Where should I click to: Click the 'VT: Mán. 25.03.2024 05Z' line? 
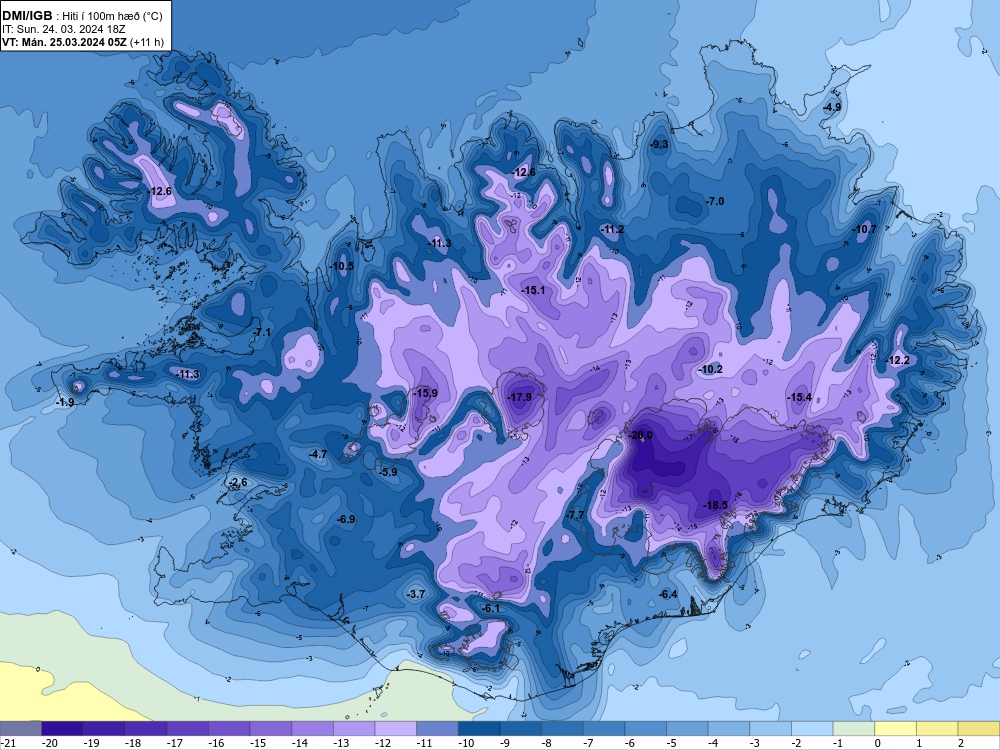(x=65, y=43)
